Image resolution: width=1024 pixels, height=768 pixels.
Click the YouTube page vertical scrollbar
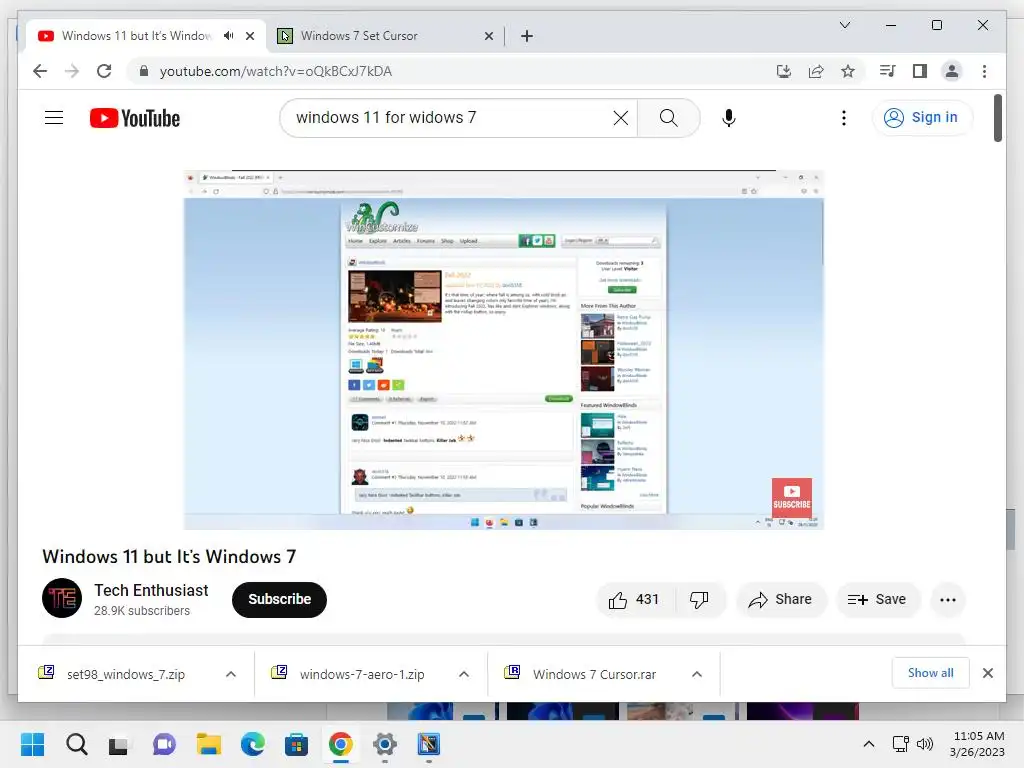[x=998, y=118]
